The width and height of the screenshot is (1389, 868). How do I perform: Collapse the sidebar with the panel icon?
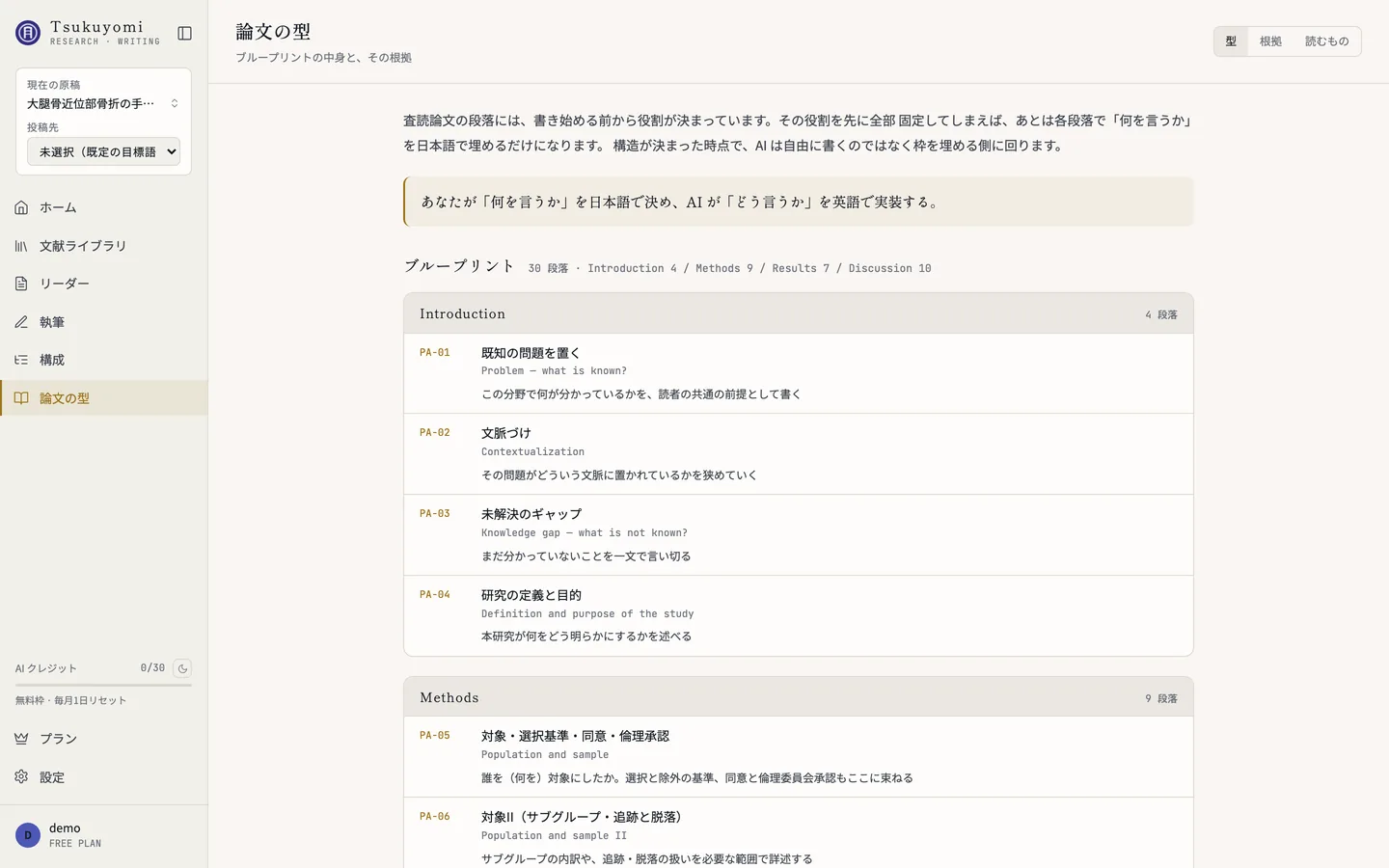(x=185, y=34)
